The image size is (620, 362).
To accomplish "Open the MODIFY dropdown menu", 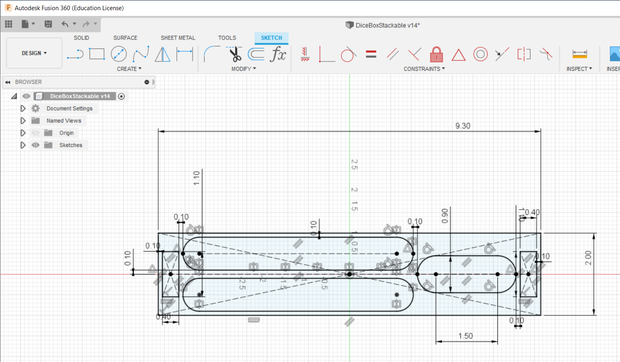I will [x=244, y=69].
